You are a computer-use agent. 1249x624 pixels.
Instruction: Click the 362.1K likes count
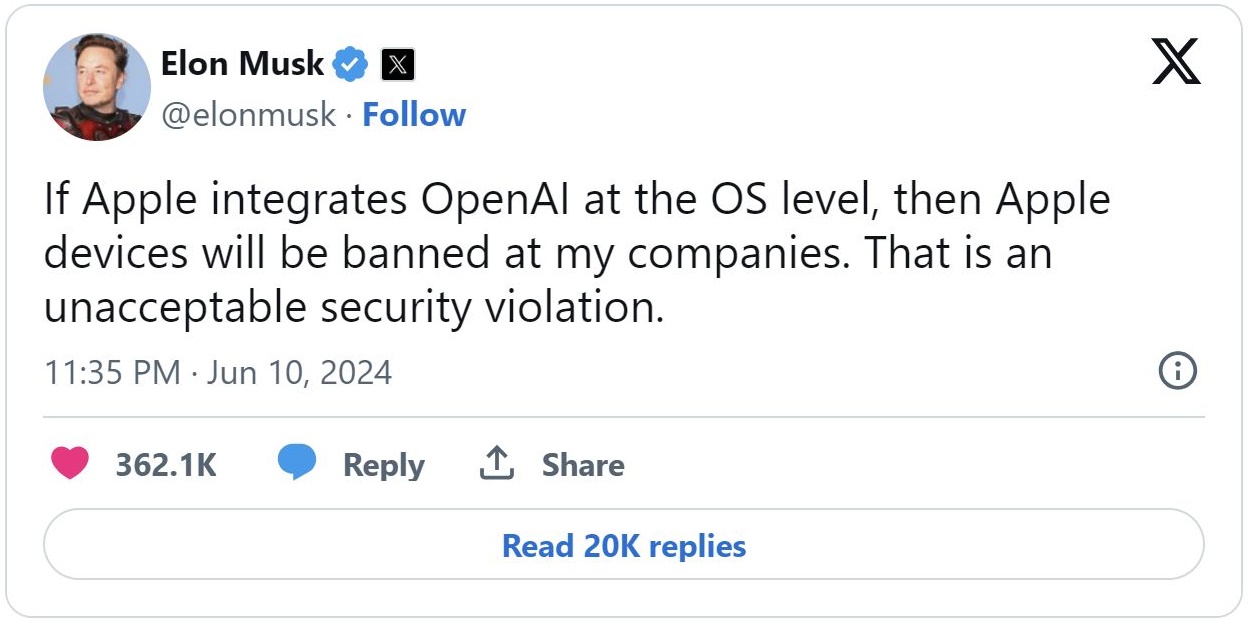tap(166, 465)
